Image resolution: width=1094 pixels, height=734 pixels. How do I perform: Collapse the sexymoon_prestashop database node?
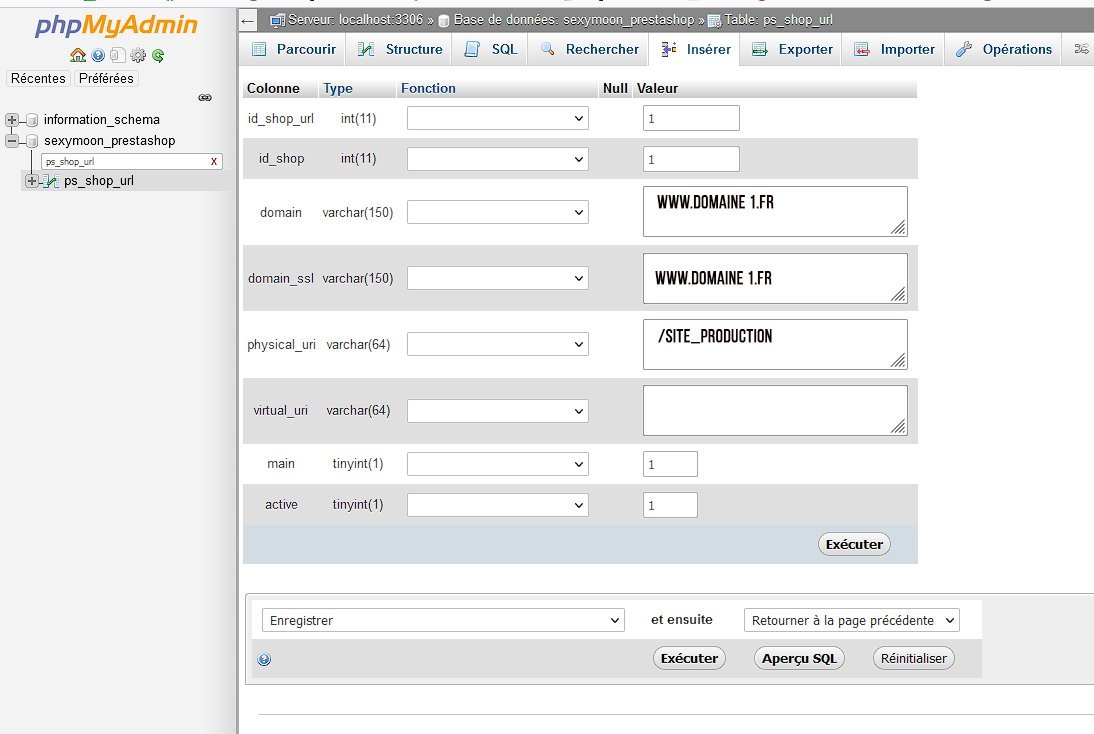(12, 141)
